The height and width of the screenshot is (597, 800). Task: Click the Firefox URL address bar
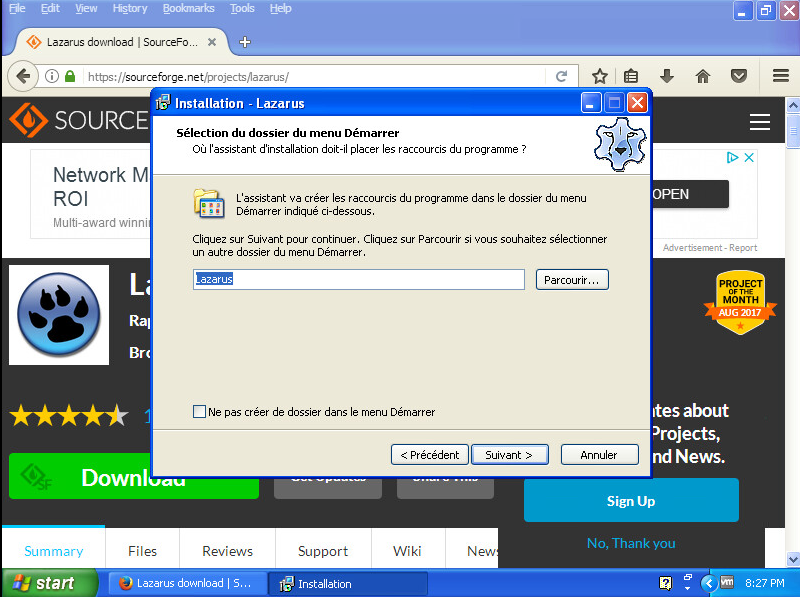click(x=316, y=77)
